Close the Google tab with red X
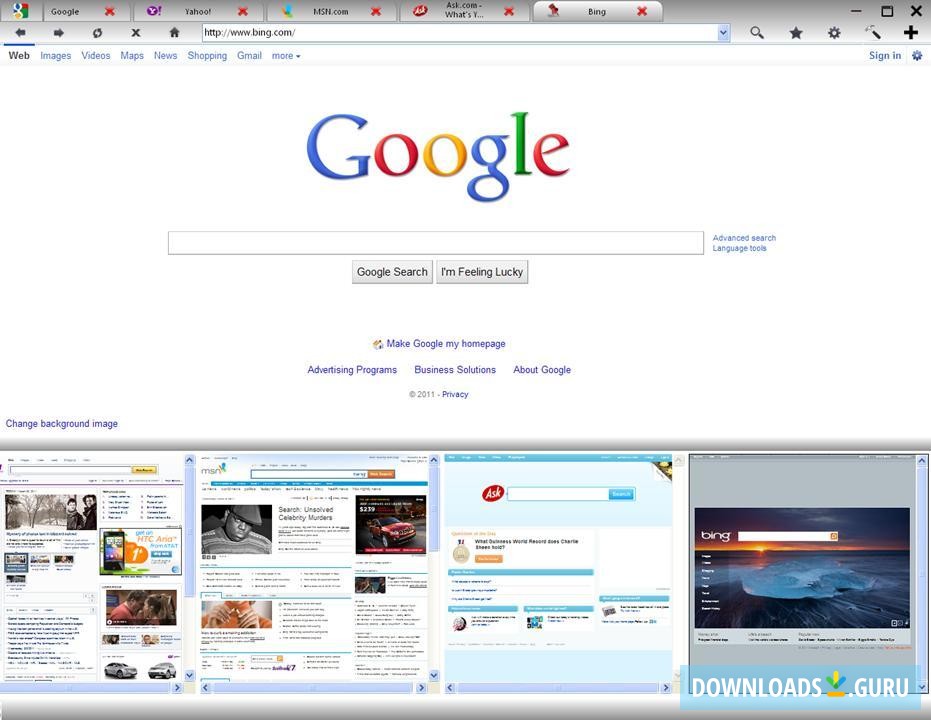This screenshot has width=931, height=720. [110, 11]
